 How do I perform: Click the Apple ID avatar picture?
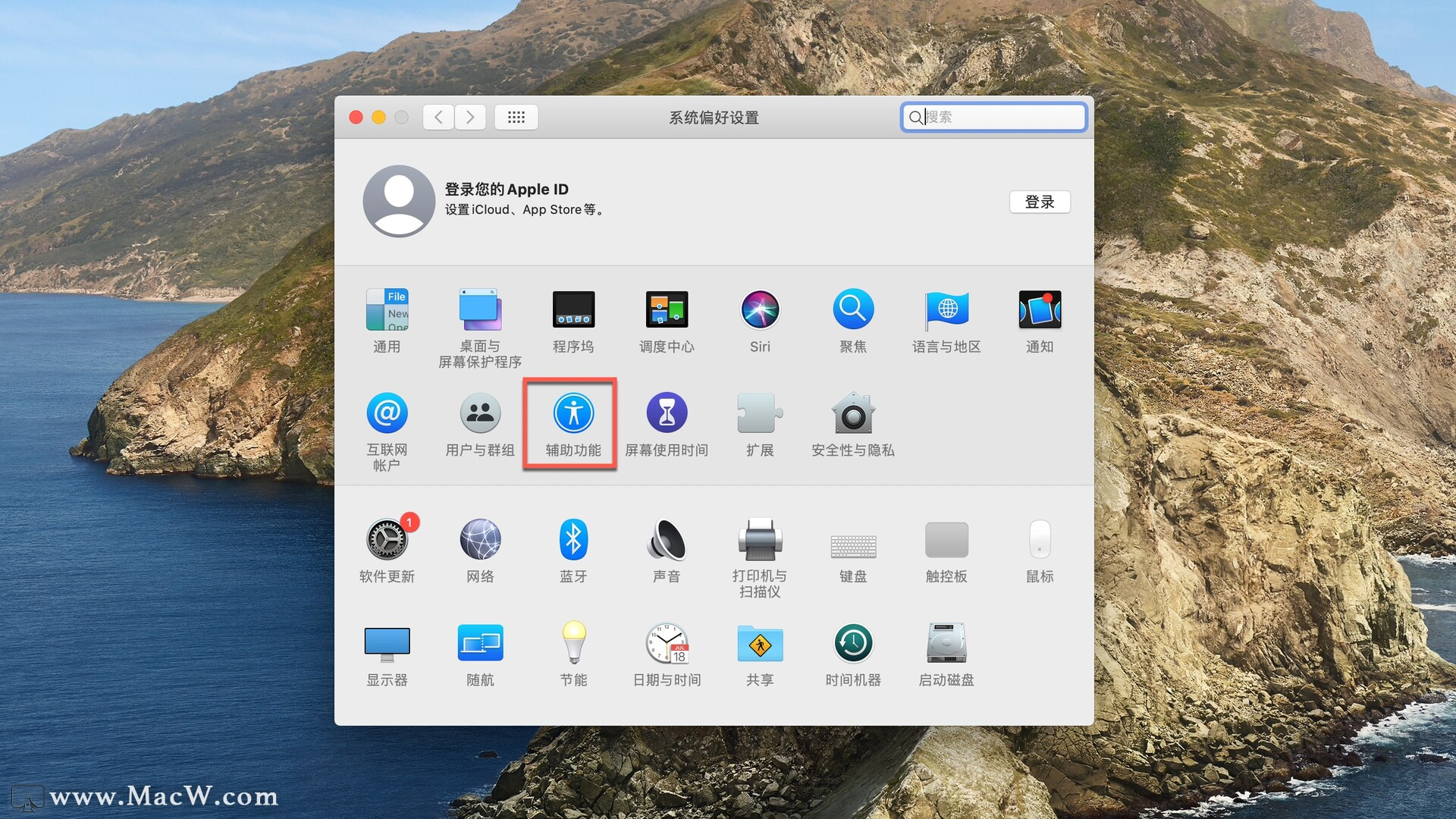tap(399, 201)
